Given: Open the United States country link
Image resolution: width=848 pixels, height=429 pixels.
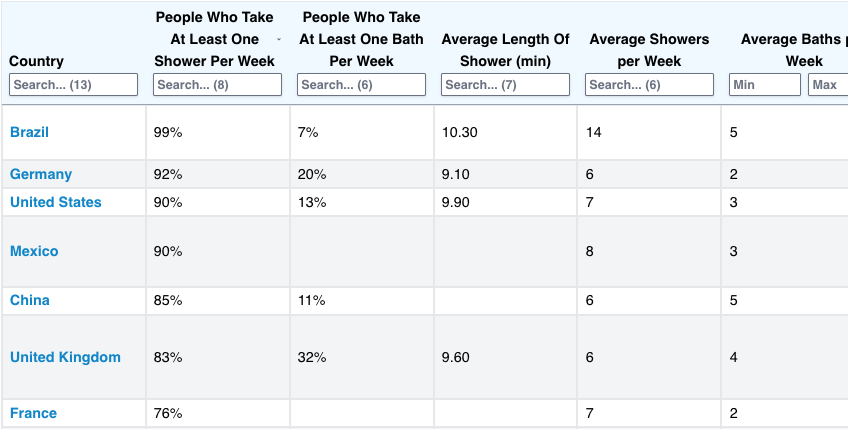Looking at the screenshot, I should coord(56,202).
